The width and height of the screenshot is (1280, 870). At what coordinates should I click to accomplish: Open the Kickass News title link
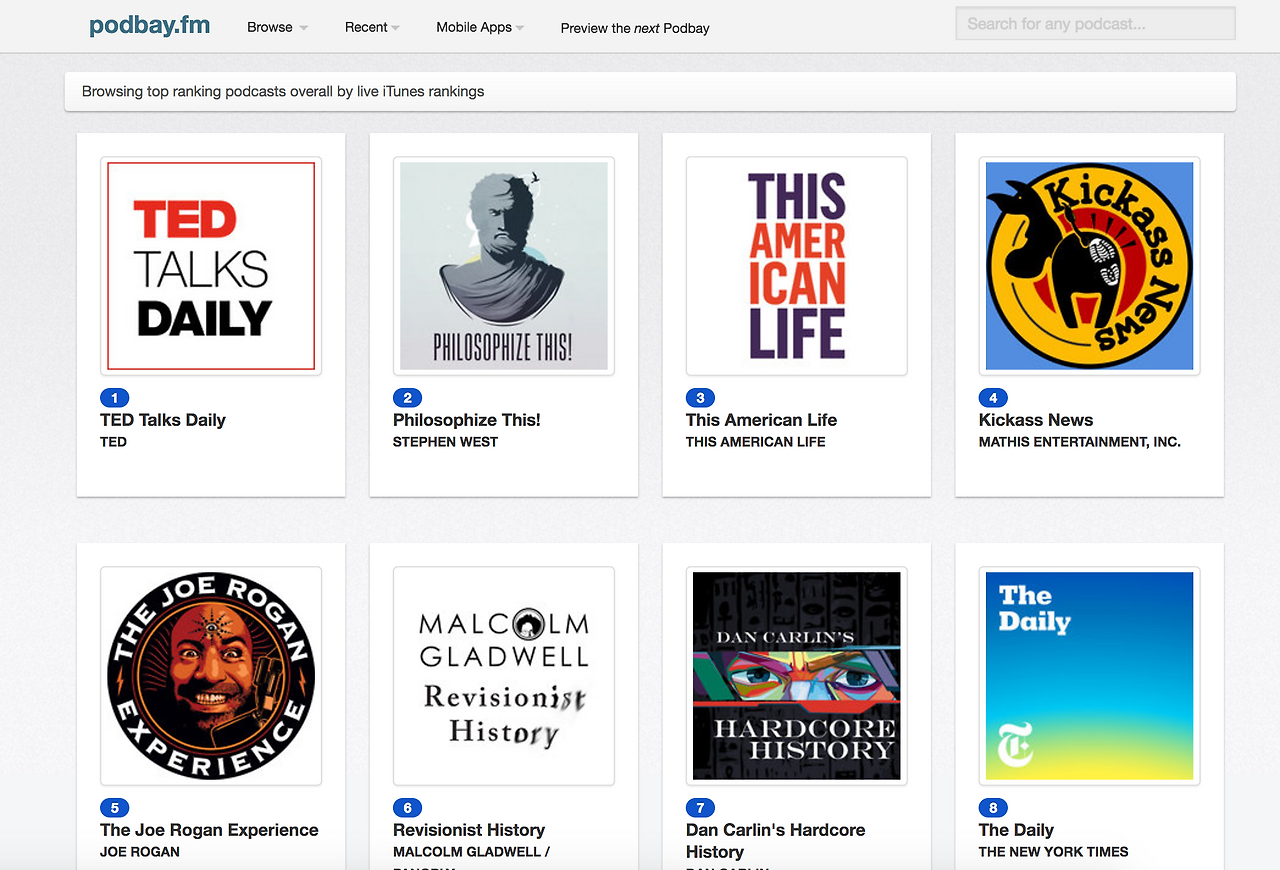pos(1036,420)
